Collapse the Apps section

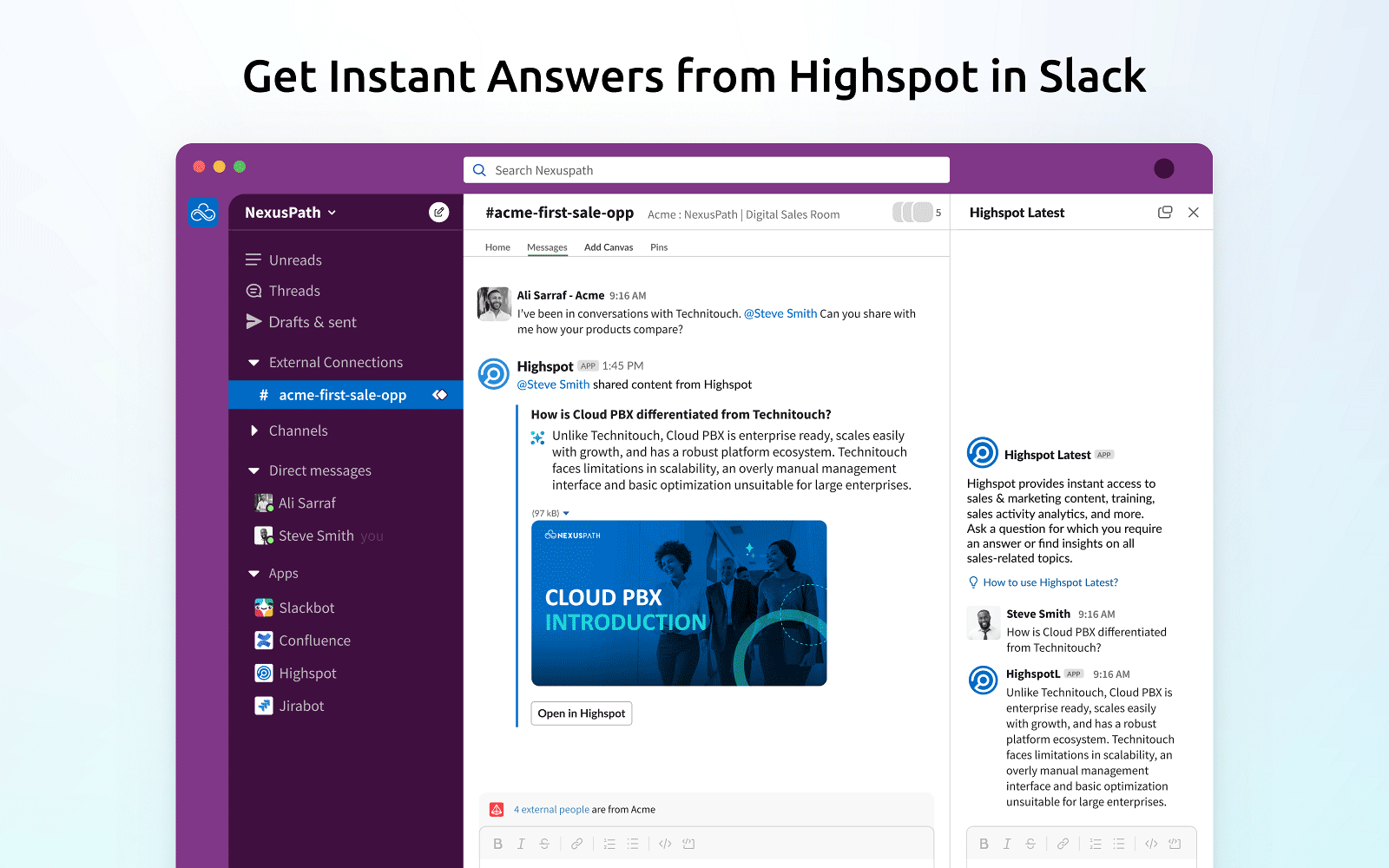pos(253,574)
